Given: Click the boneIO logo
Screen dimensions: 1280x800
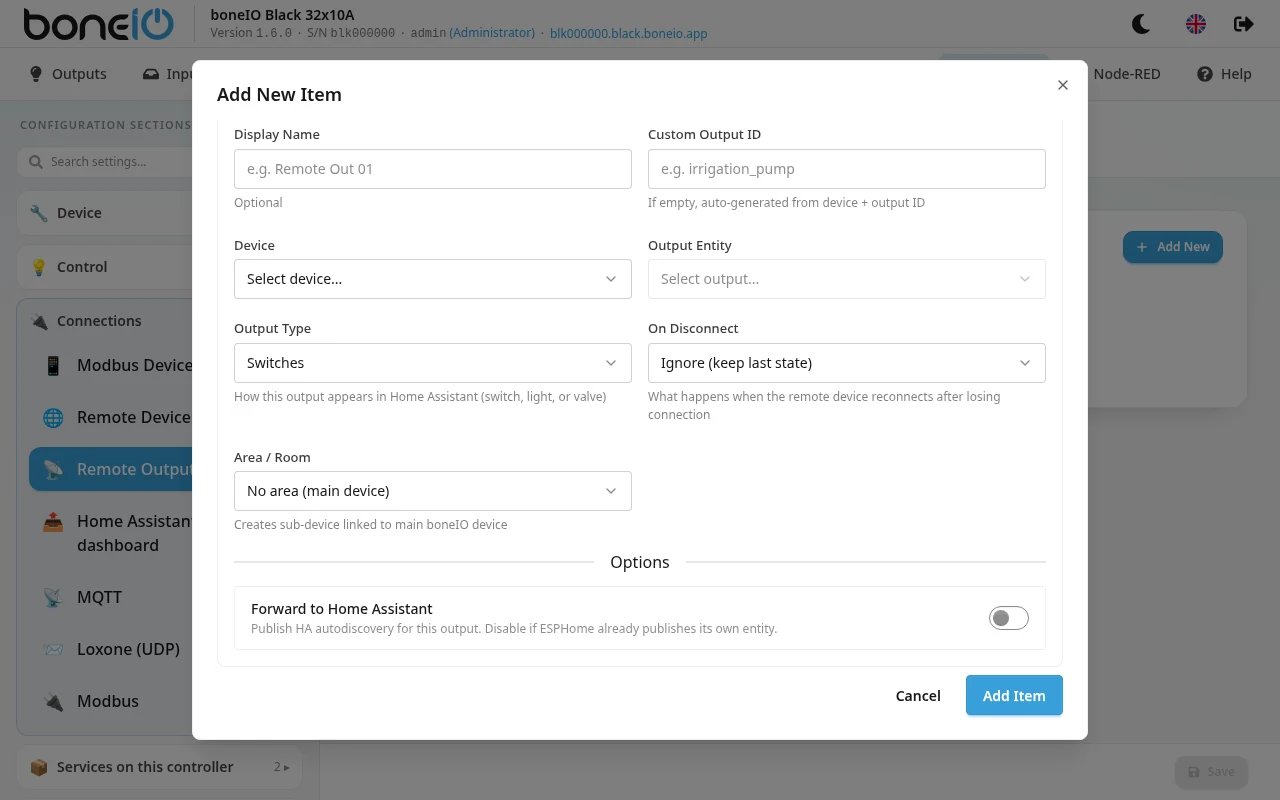Looking at the screenshot, I should point(98,24).
